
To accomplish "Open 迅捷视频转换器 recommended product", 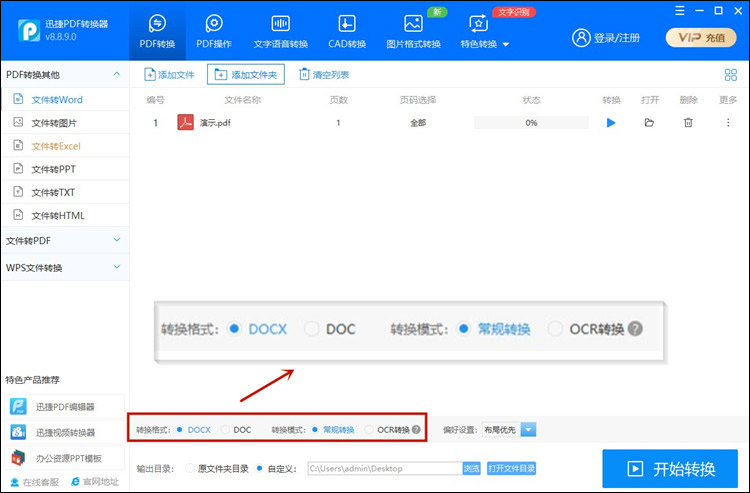I will coord(65,432).
